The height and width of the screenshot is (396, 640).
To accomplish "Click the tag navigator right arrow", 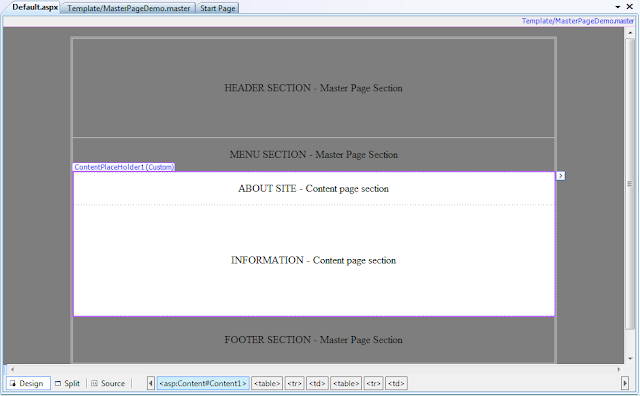I will [x=625, y=383].
